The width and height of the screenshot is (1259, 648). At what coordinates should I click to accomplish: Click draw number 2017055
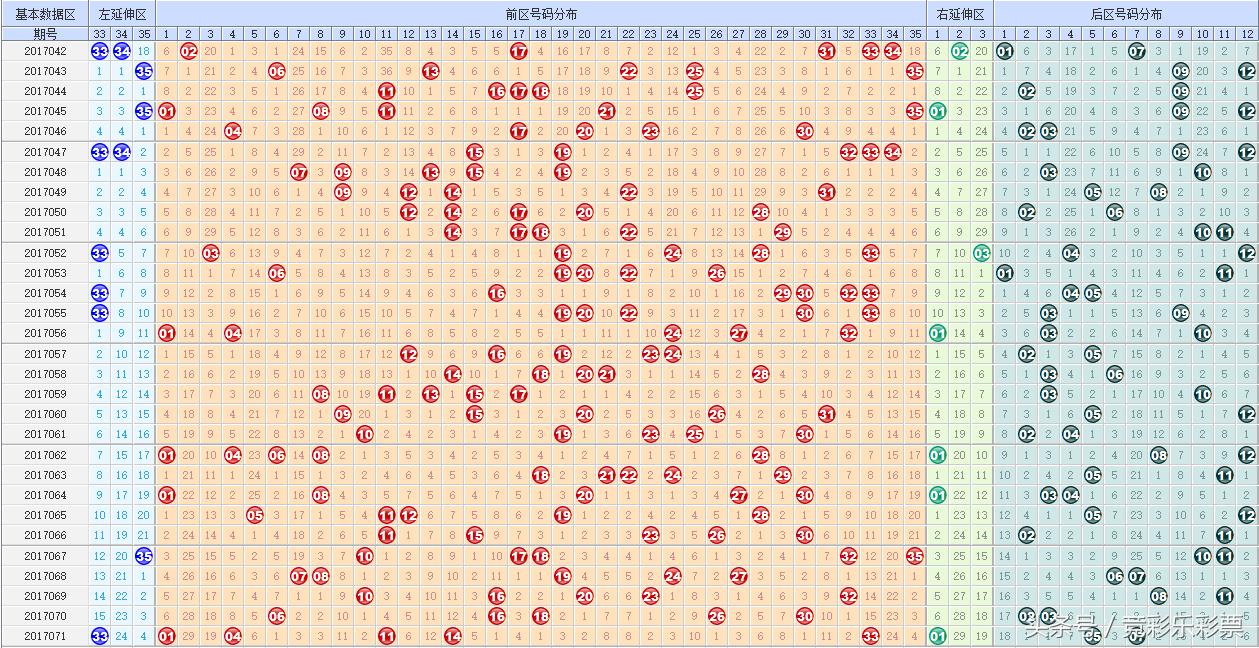click(45, 313)
